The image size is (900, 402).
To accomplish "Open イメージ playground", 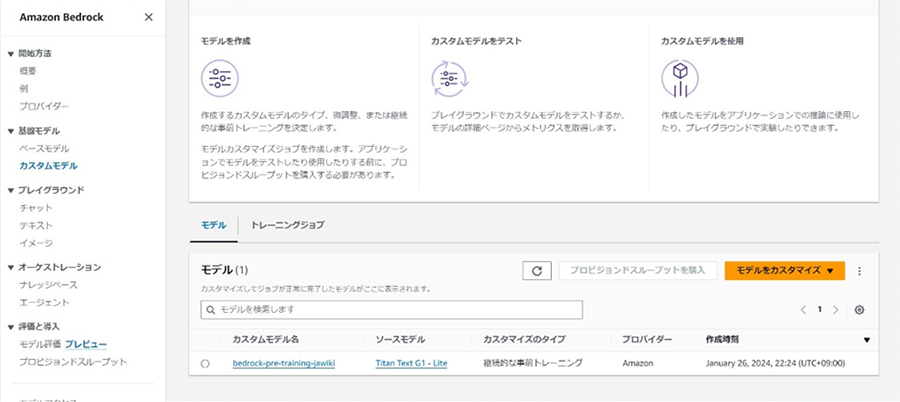I will pos(36,243).
